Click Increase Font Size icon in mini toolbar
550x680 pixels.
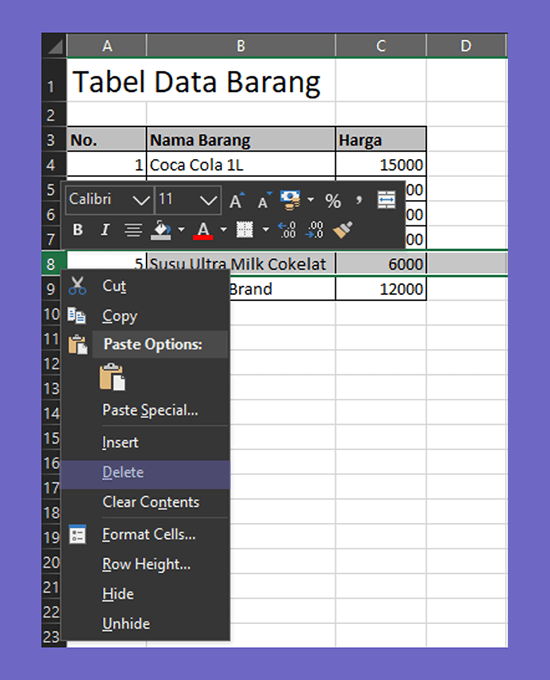pos(237,200)
